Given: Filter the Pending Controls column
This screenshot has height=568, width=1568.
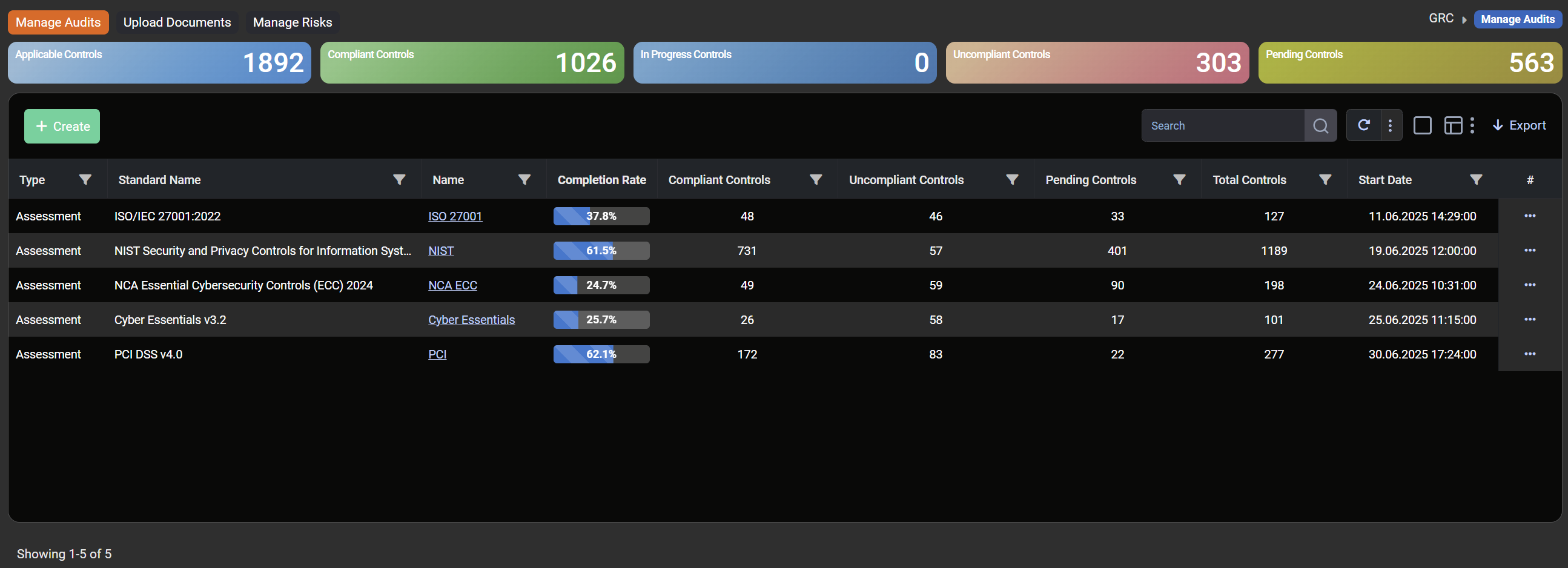Looking at the screenshot, I should pos(1179,180).
